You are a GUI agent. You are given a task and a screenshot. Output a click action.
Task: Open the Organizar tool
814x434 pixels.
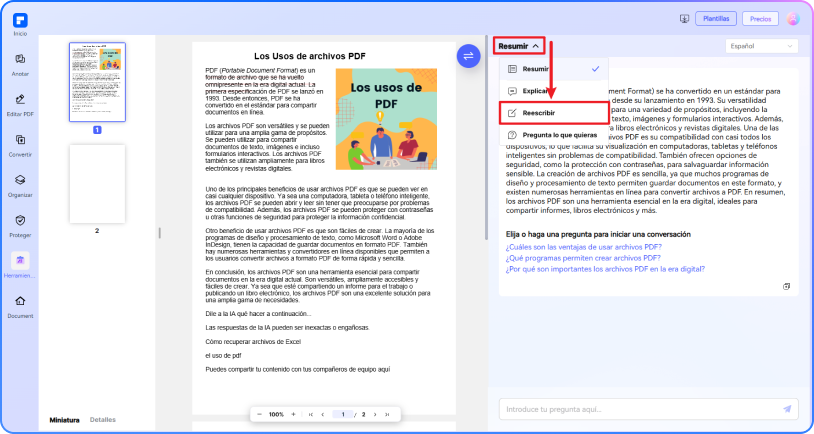20,185
